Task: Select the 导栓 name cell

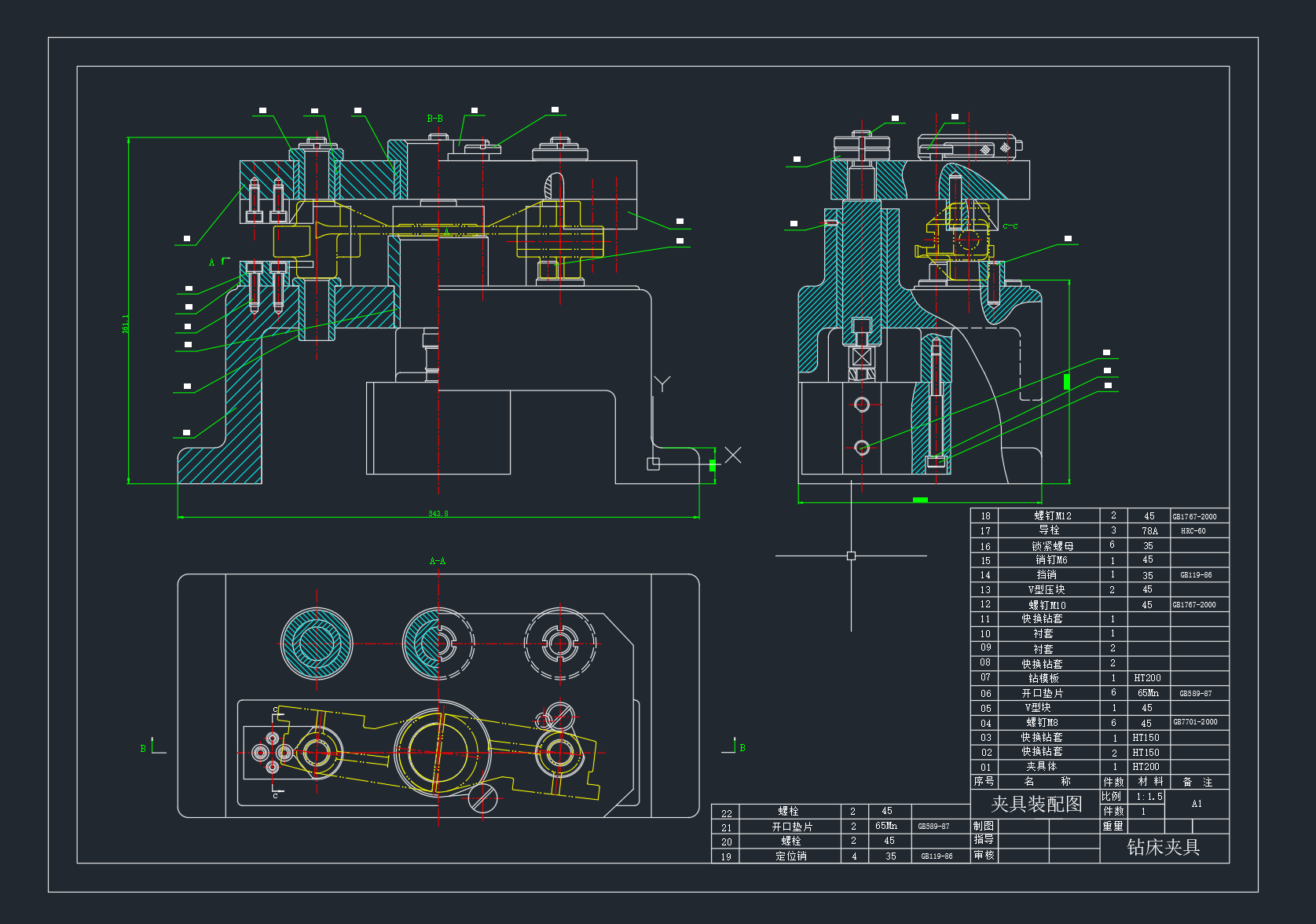Action: [1050, 530]
